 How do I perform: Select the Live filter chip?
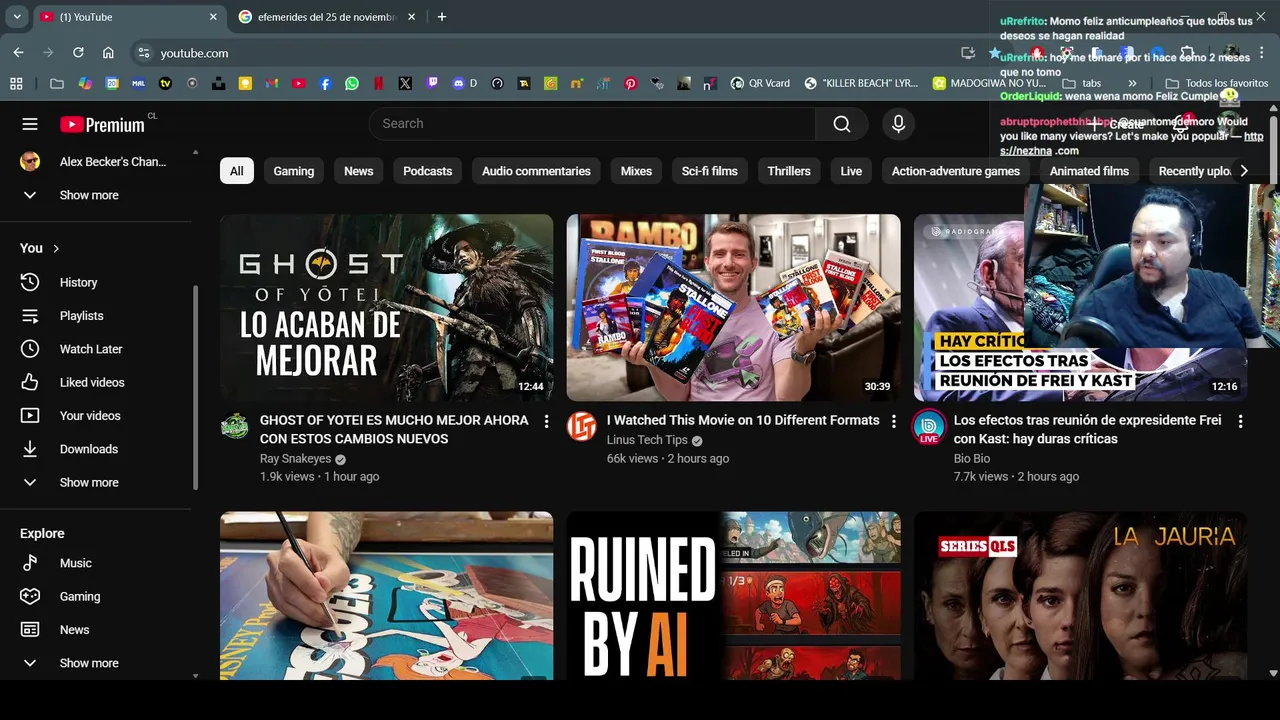coord(851,171)
